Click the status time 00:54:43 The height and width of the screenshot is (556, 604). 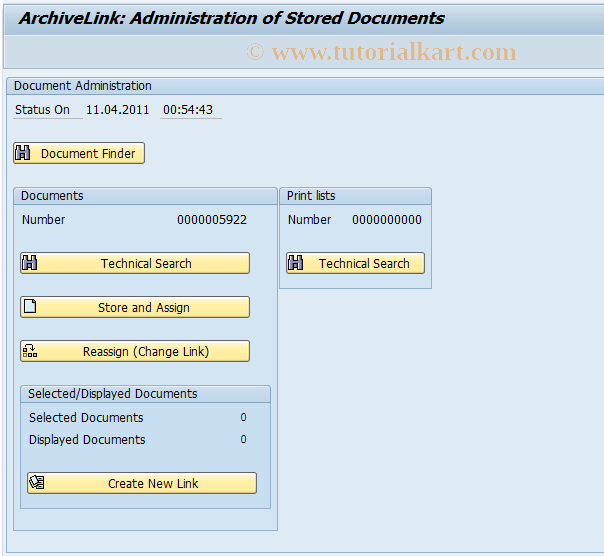188,110
